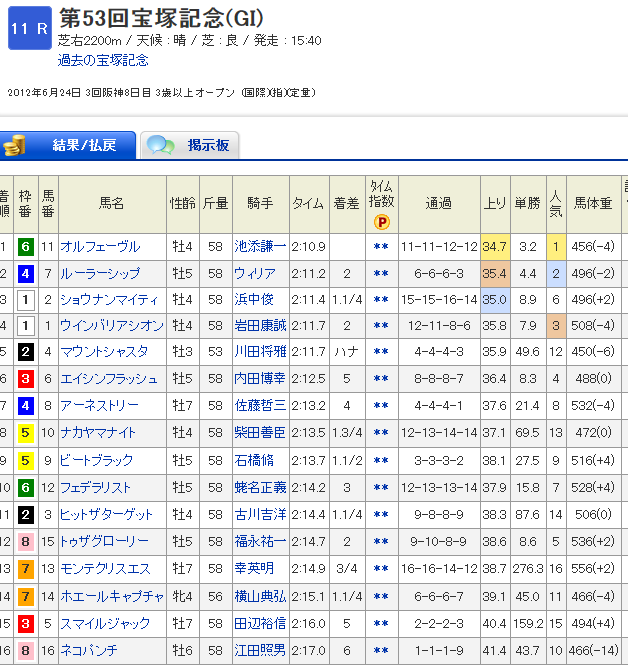The height and width of the screenshot is (665, 628).
Task: Click the 通過 column header
Action: (439, 204)
